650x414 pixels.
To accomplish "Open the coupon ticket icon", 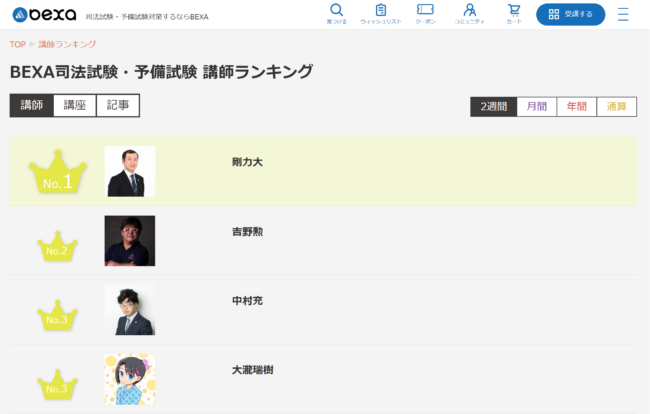I will coord(425,10).
